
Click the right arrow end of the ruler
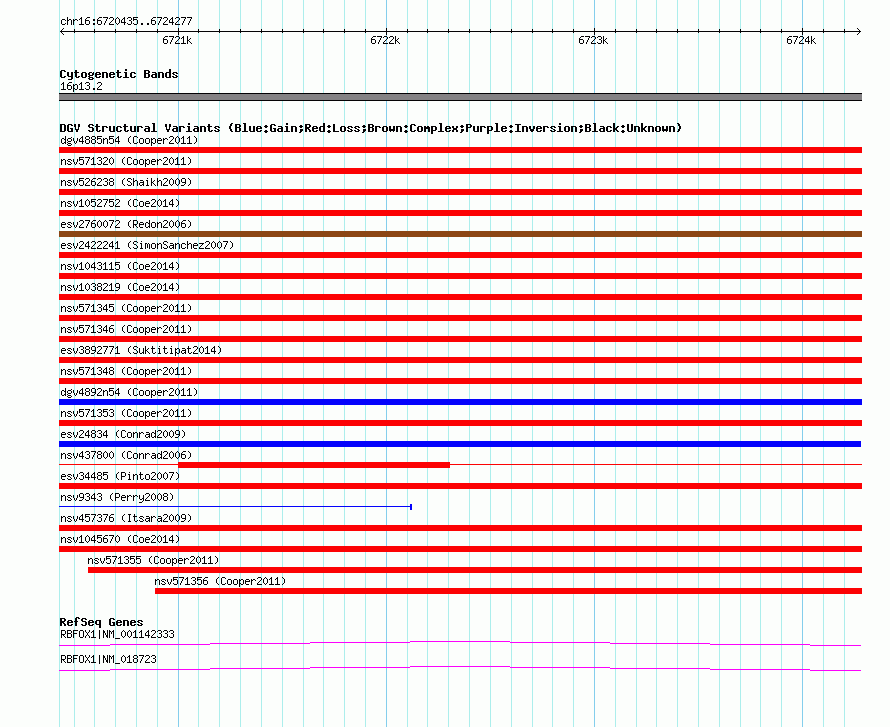click(x=859, y=32)
